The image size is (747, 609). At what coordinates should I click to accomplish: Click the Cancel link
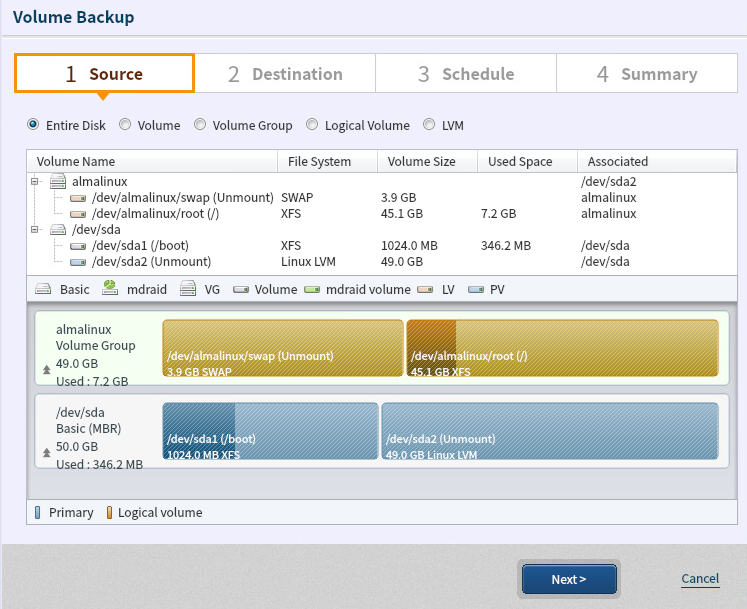[x=700, y=579]
